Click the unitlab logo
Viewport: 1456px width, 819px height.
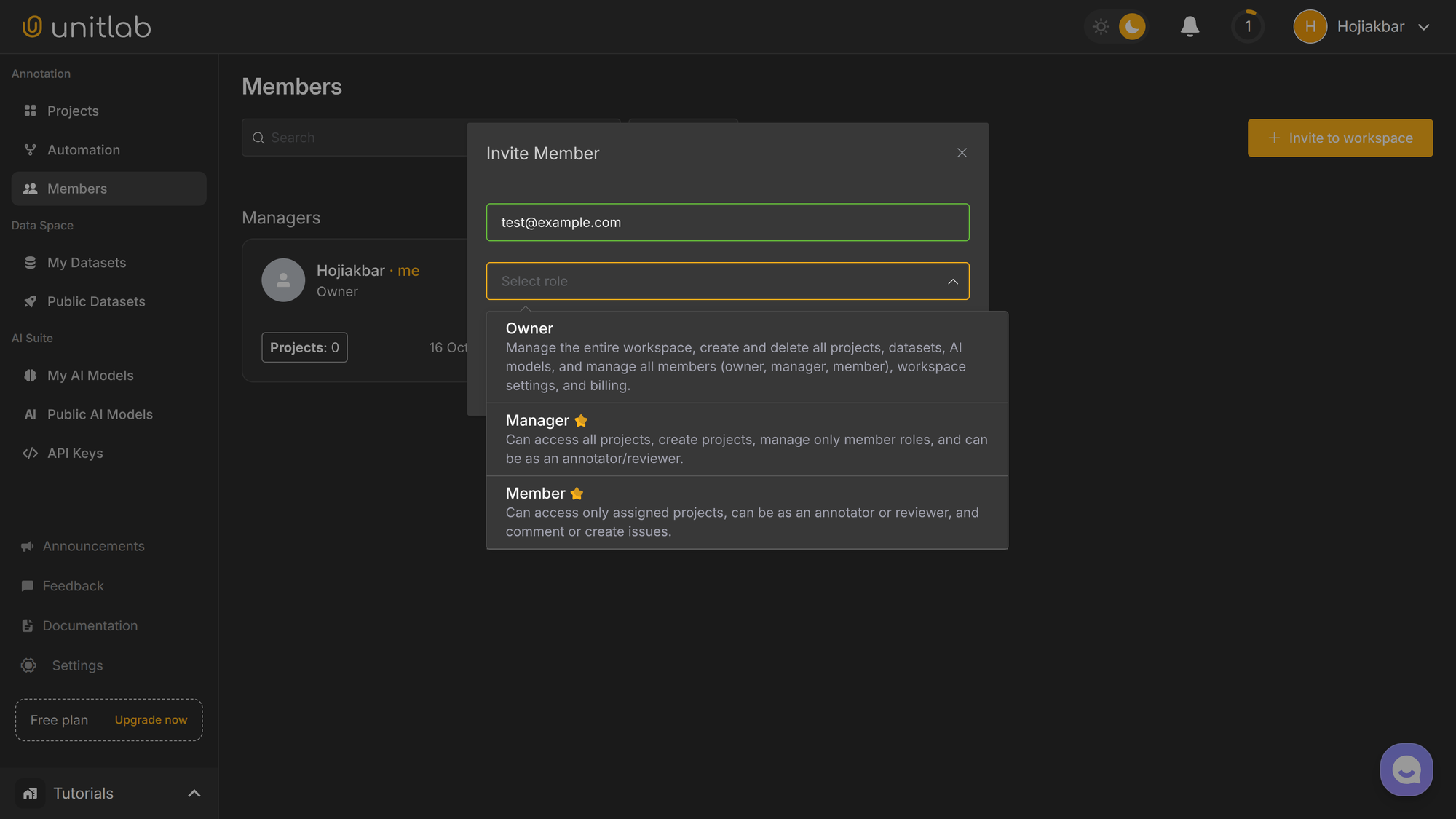87,27
